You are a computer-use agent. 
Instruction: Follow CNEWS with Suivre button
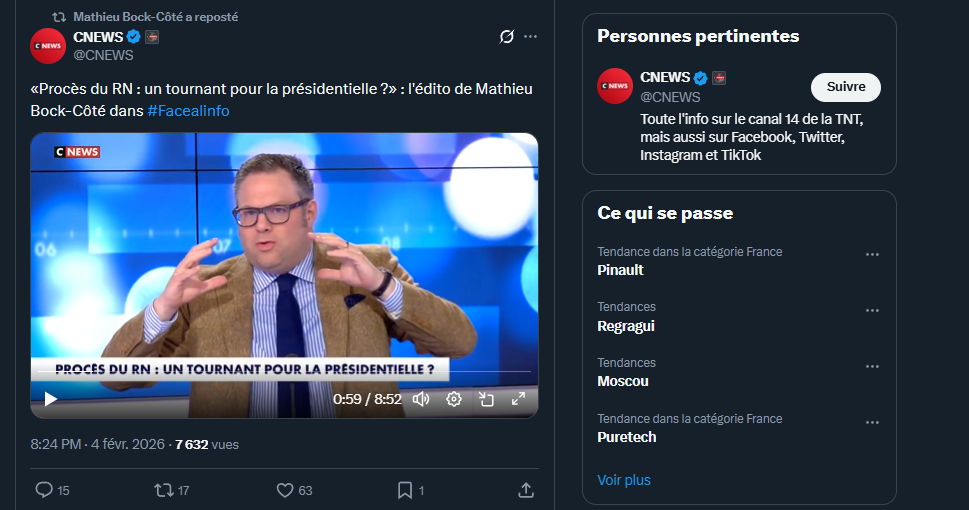tap(845, 87)
